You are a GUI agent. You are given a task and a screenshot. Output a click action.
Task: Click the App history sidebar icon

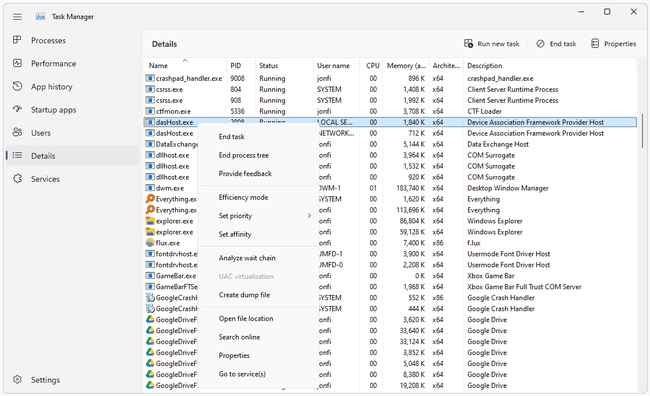(17, 86)
